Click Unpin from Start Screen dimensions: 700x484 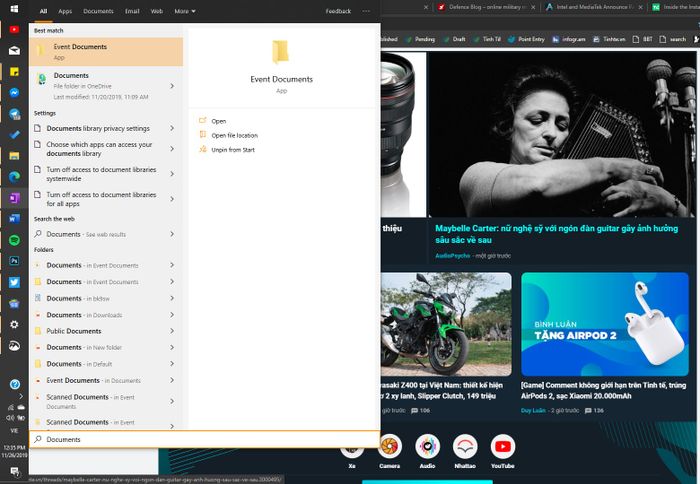tap(233, 150)
